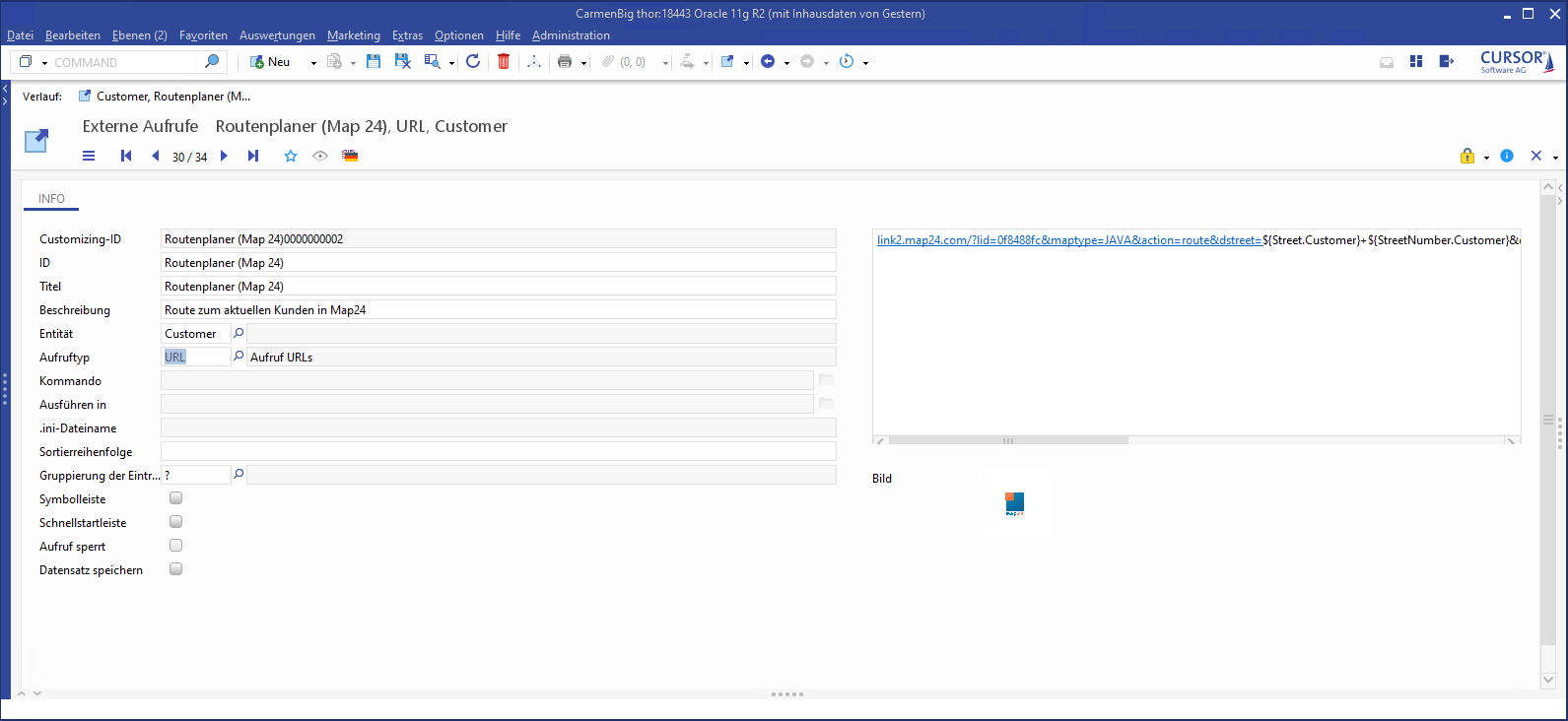
Task: Open the Administration menu
Action: click(x=571, y=35)
